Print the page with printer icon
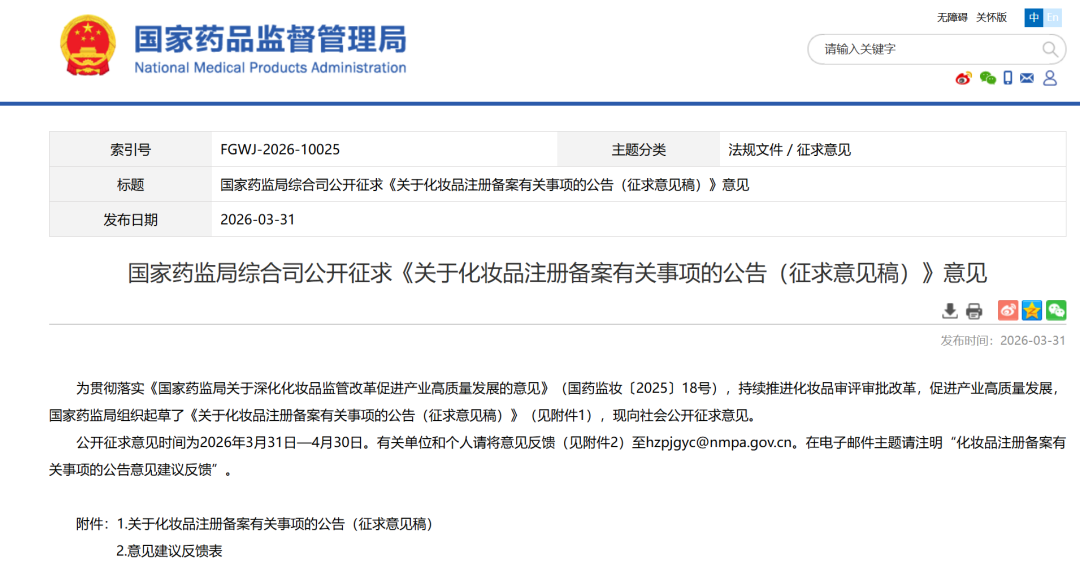The width and height of the screenshot is (1080, 585). click(x=974, y=311)
